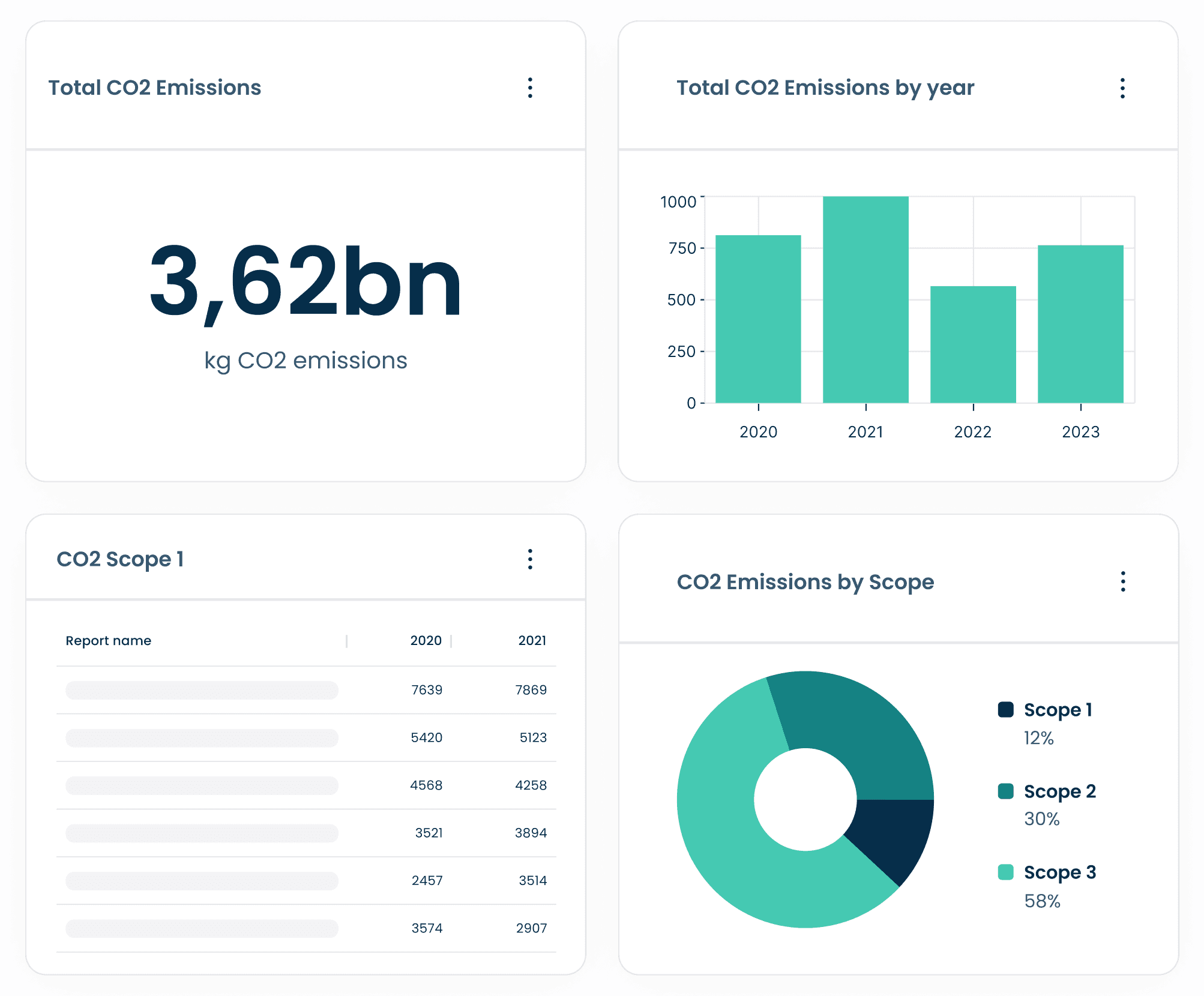Click the Total CO2 Emissions by year title
This screenshot has height=996, width=1204.
click(825, 88)
